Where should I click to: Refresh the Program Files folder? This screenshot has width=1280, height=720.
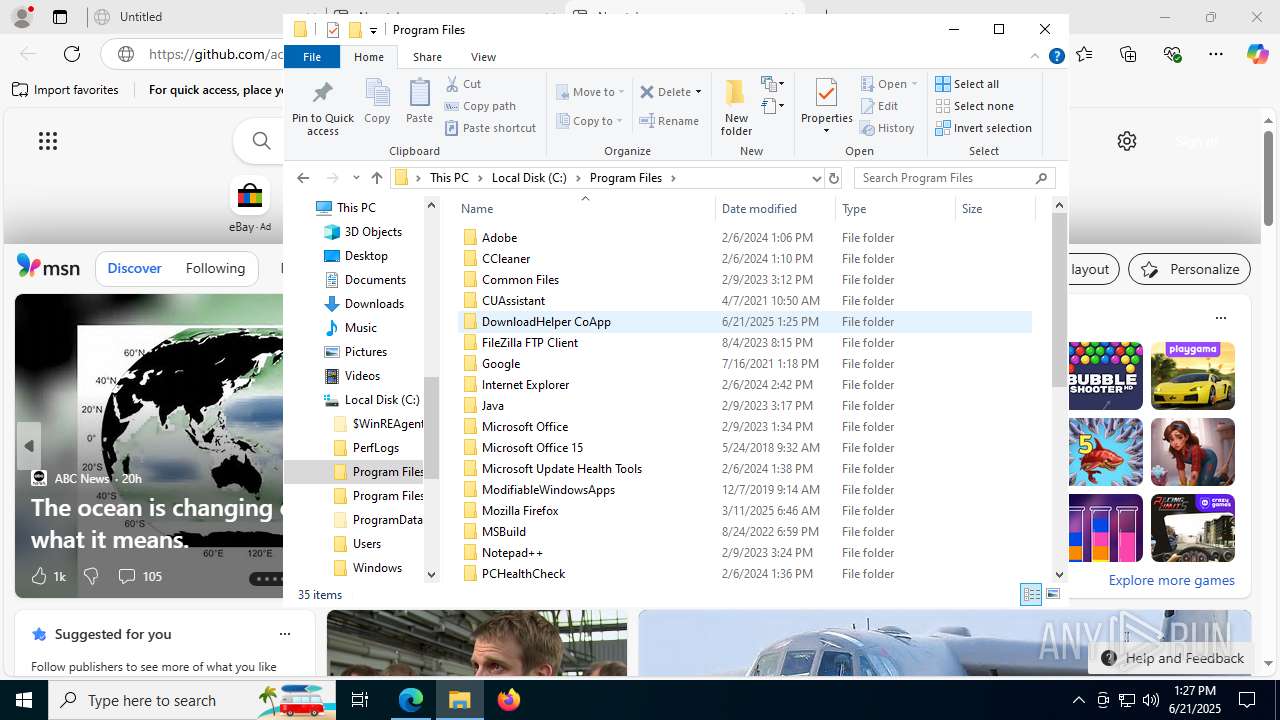pyautogui.click(x=834, y=178)
